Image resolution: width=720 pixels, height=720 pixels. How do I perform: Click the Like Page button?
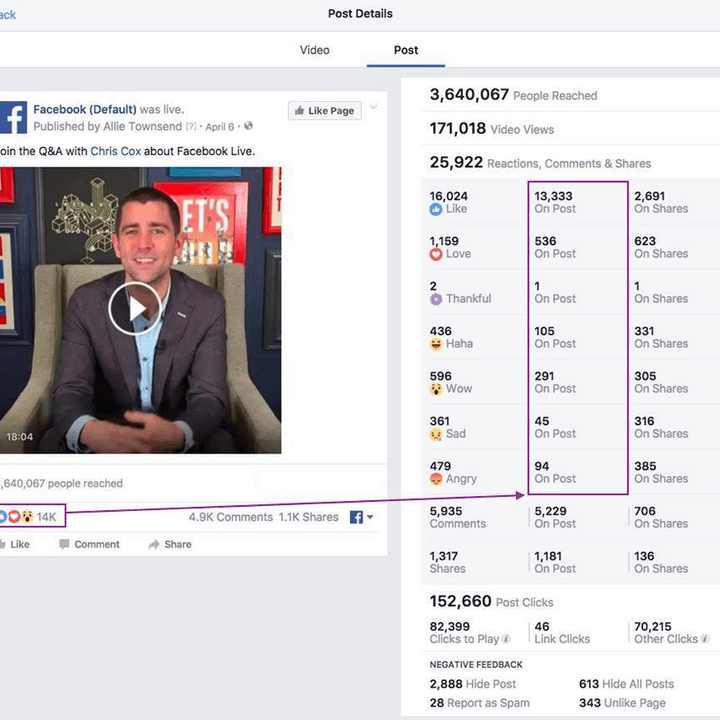pos(325,111)
